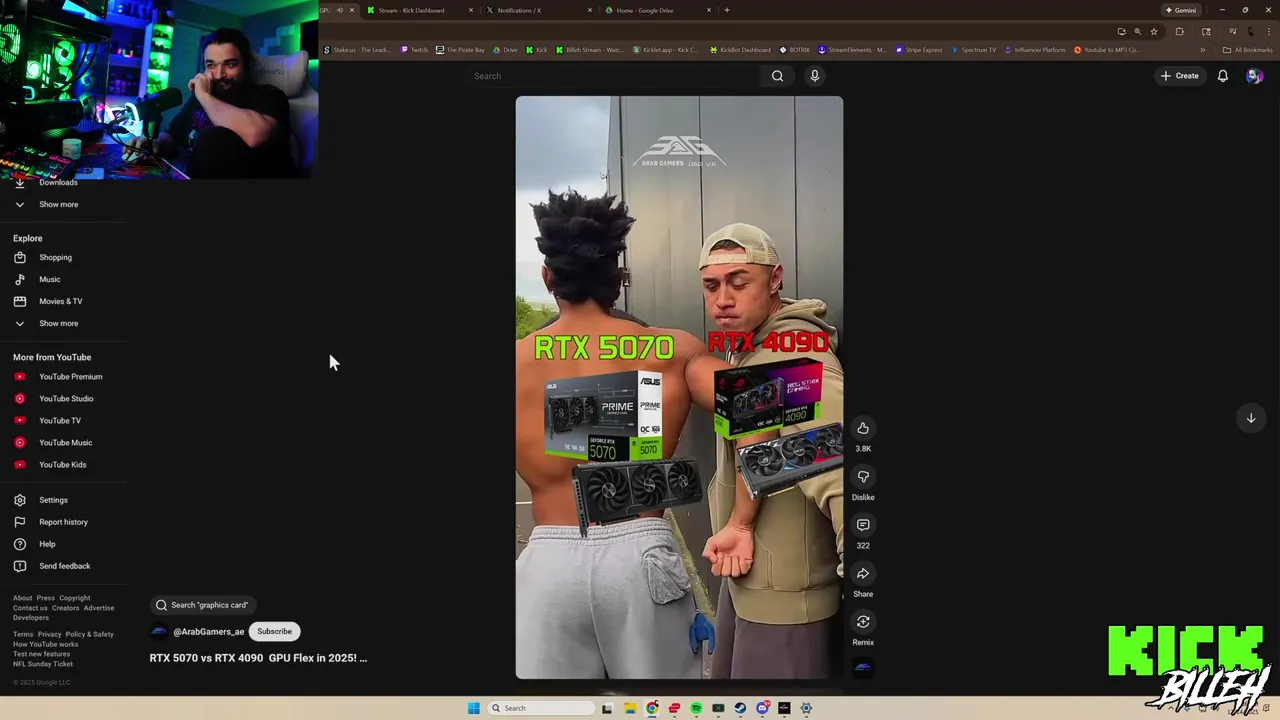Expand Show more below Downloads
The height and width of the screenshot is (720, 1280).
pyautogui.click(x=58, y=204)
